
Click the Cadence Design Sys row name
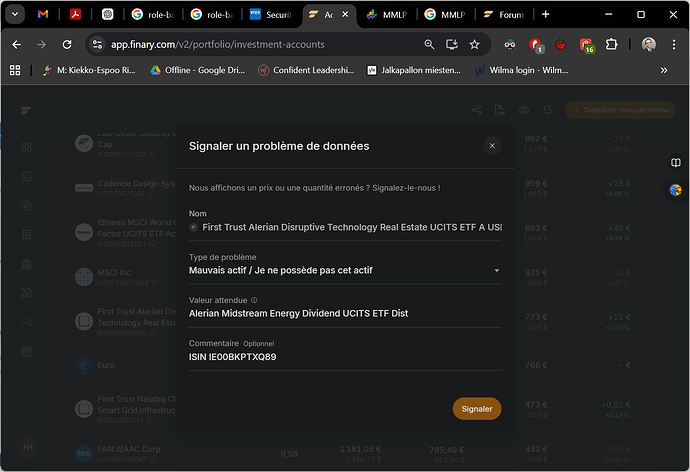136,183
